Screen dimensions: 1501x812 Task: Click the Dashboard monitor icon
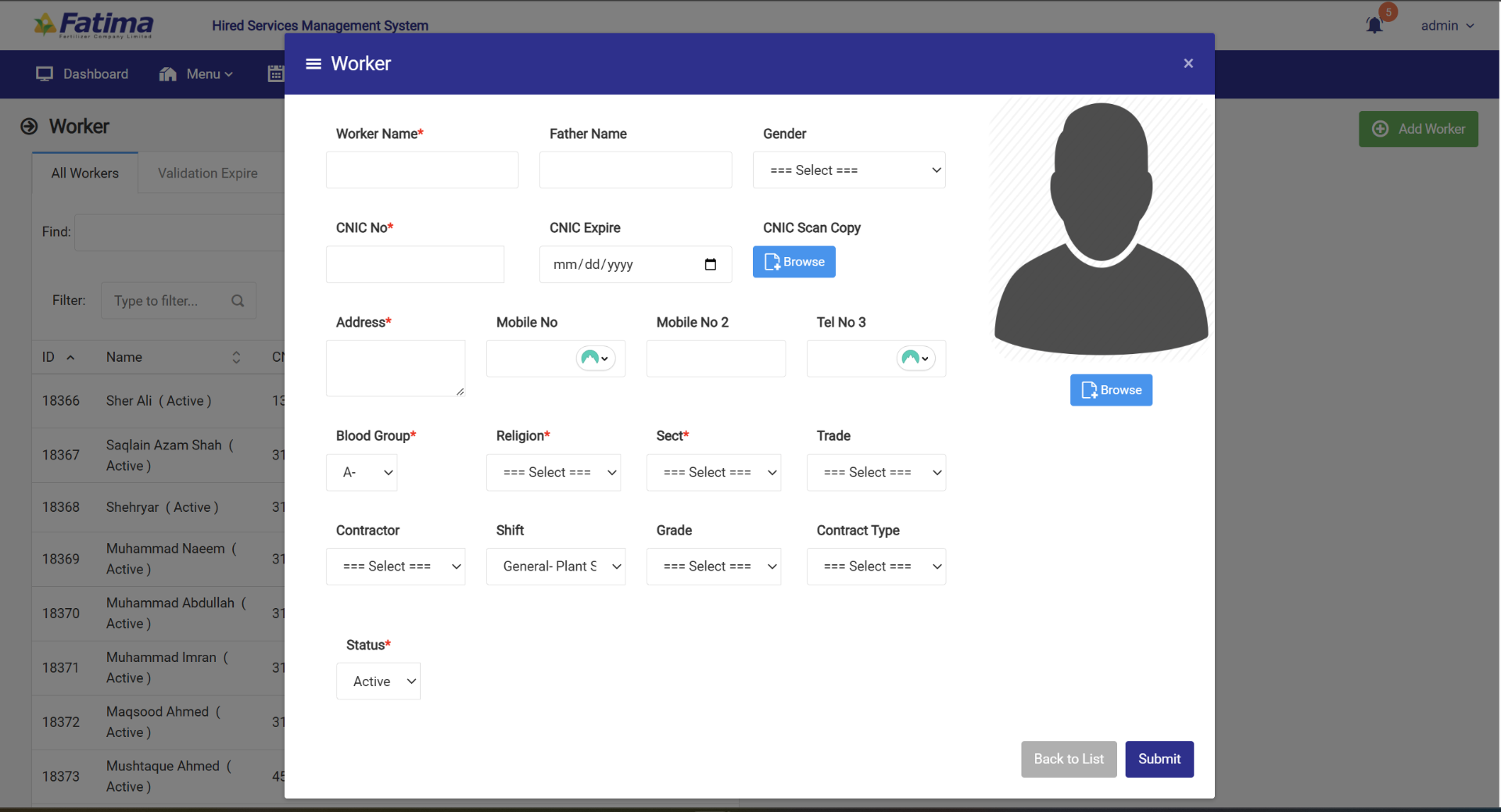(45, 73)
